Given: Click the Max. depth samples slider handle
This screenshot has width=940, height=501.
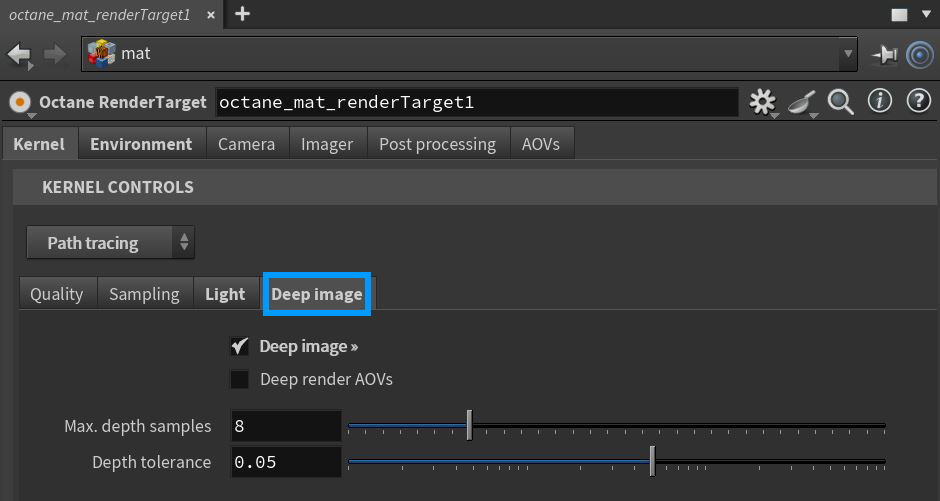Looking at the screenshot, I should point(469,426).
